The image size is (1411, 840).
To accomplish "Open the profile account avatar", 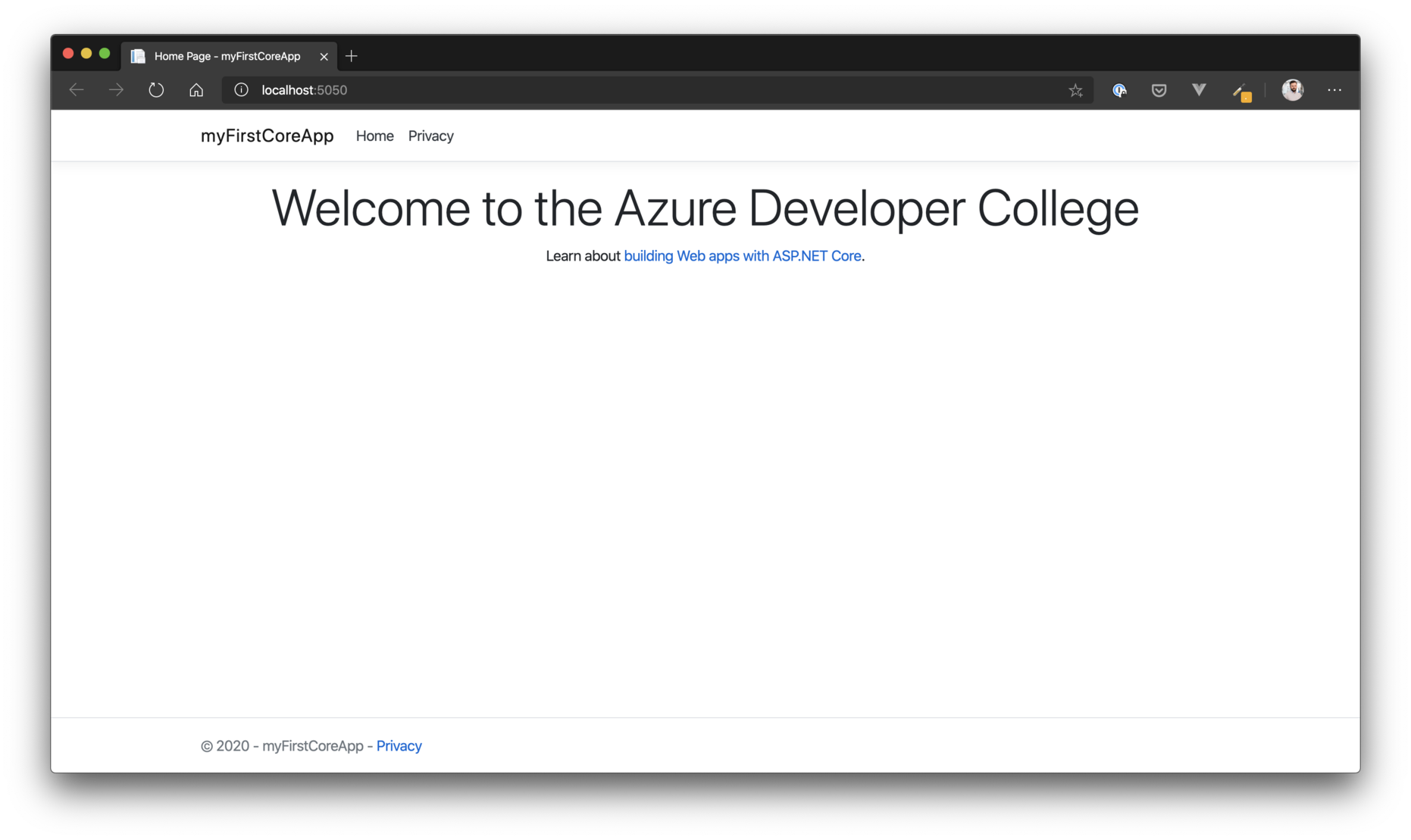I will 1293,89.
